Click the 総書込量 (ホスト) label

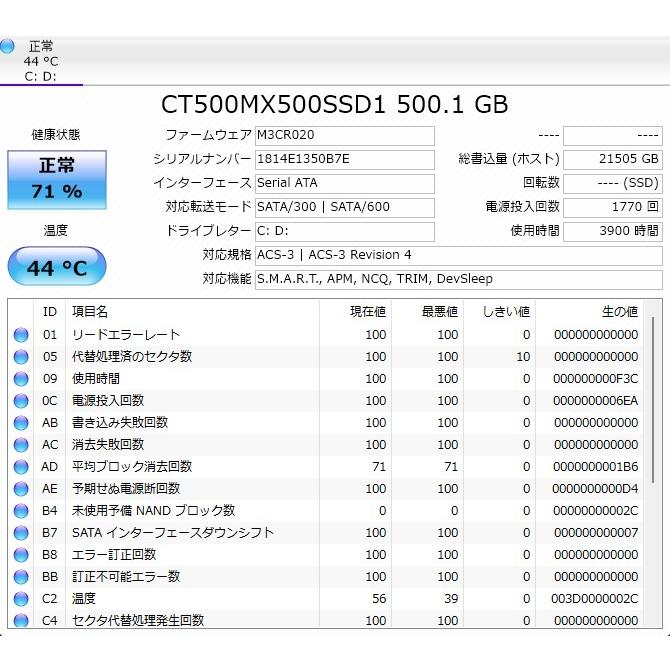click(509, 159)
